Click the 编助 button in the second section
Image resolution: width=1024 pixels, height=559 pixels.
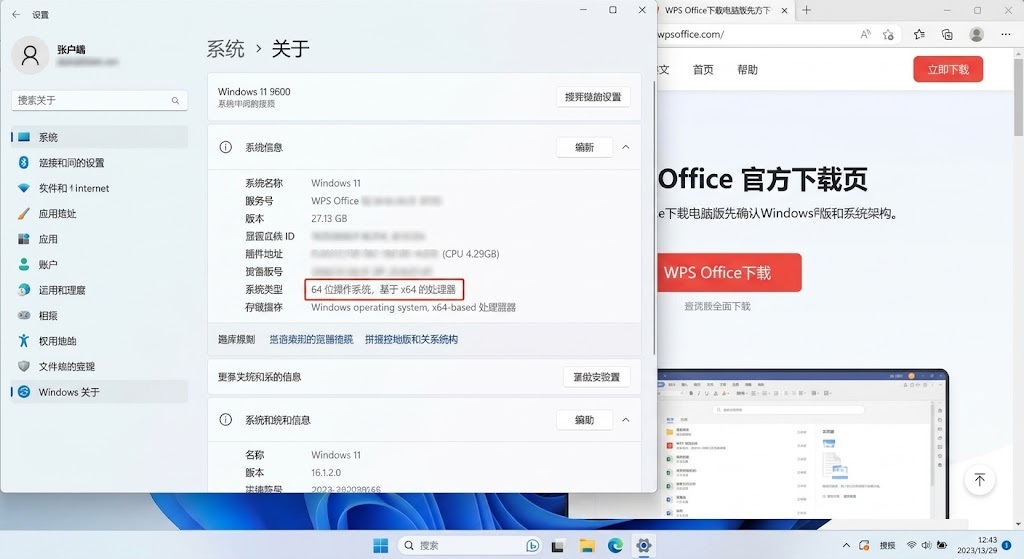[x=584, y=420]
